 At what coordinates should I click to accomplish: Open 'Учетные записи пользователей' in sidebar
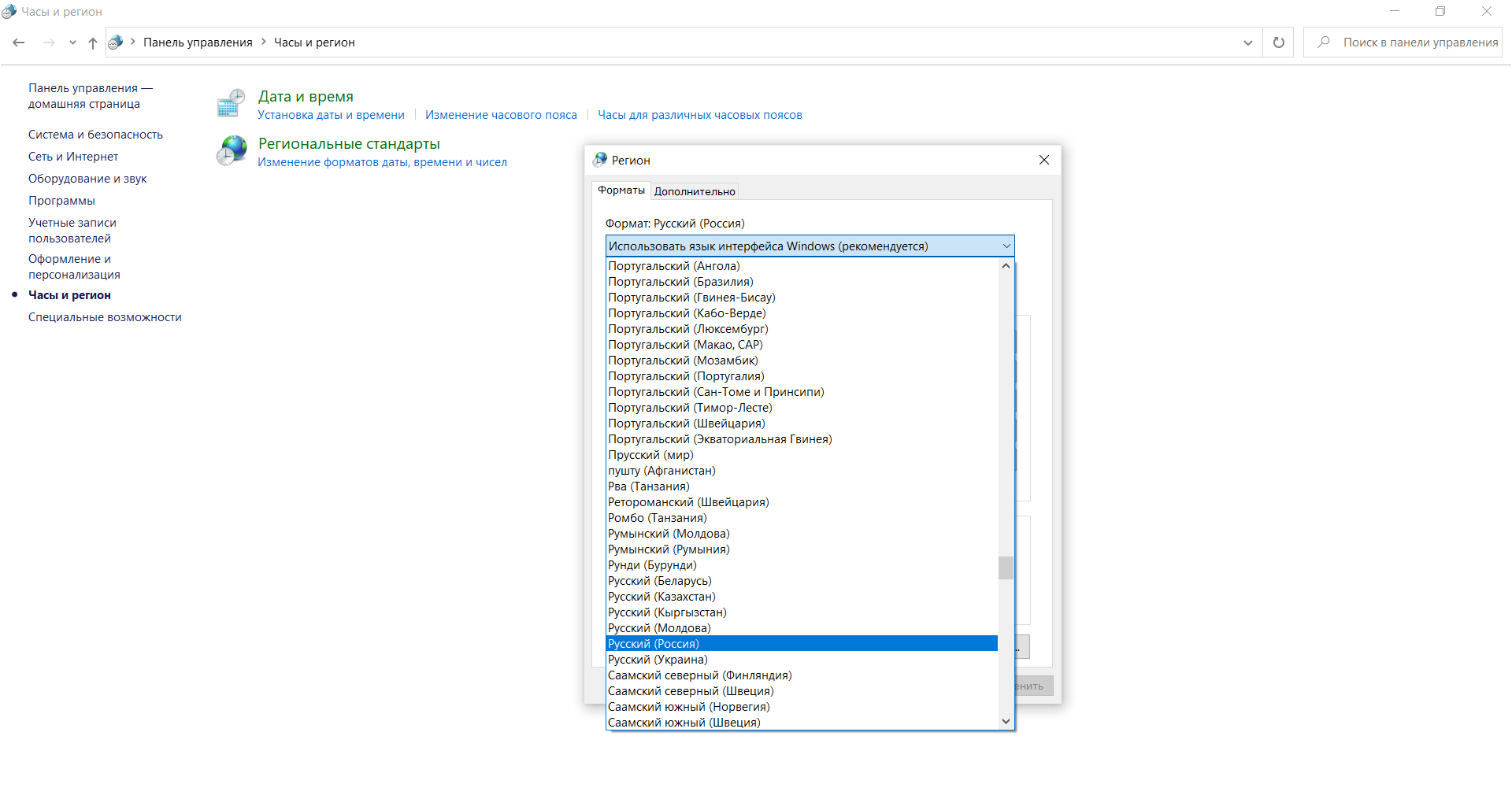(x=72, y=231)
